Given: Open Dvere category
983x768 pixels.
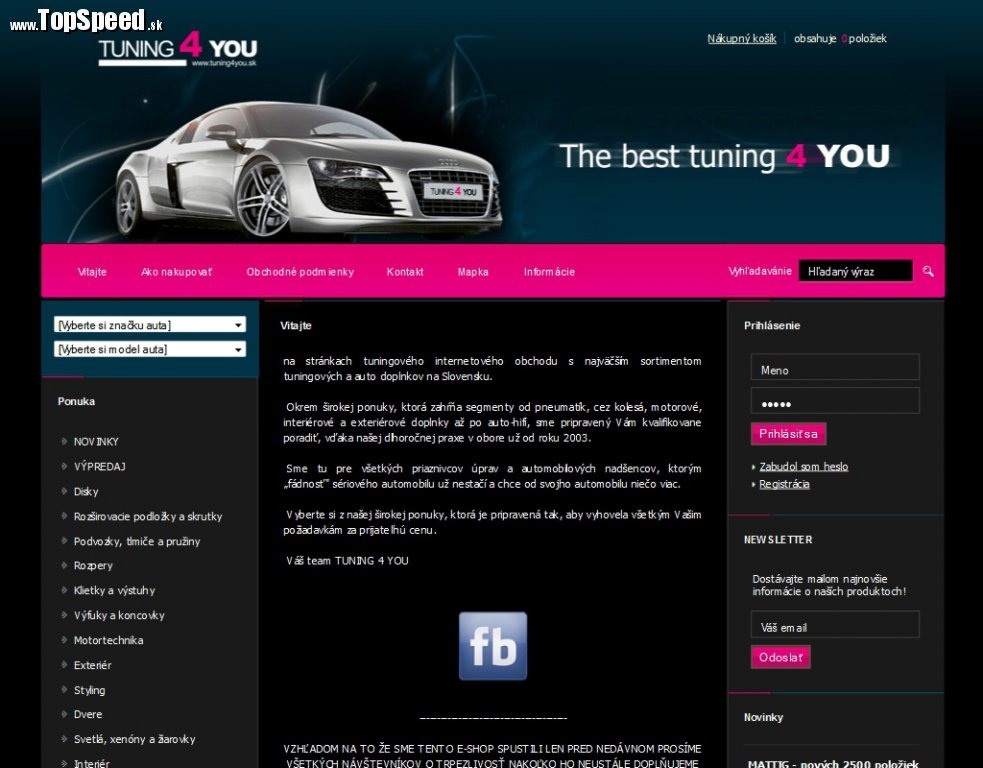Looking at the screenshot, I should pyautogui.click(x=88, y=714).
